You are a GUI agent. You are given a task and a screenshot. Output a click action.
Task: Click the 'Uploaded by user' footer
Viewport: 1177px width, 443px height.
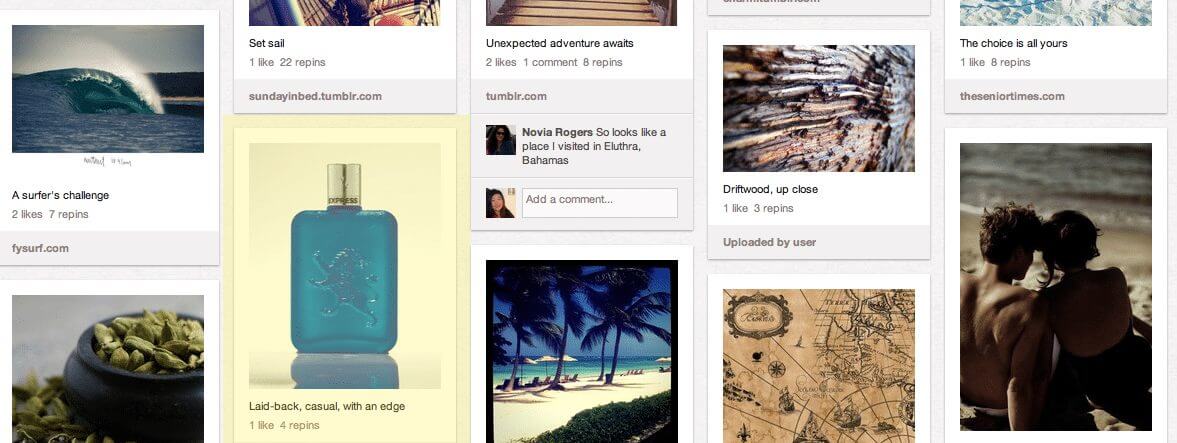click(769, 242)
